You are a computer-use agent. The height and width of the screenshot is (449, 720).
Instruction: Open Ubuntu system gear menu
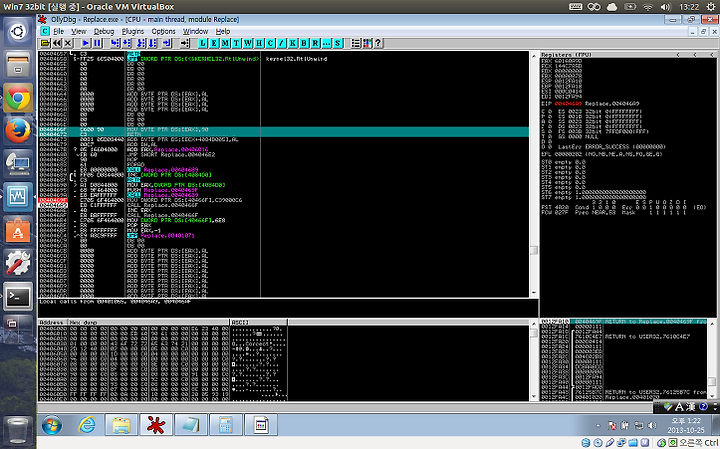coord(711,7)
